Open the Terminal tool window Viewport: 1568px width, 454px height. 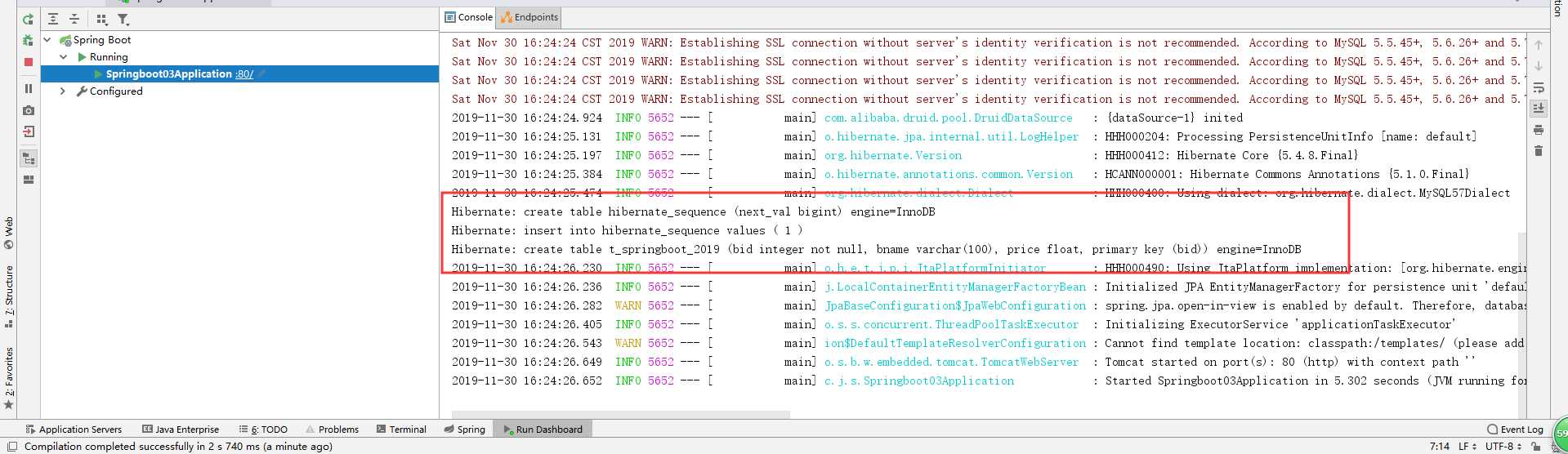coord(401,430)
